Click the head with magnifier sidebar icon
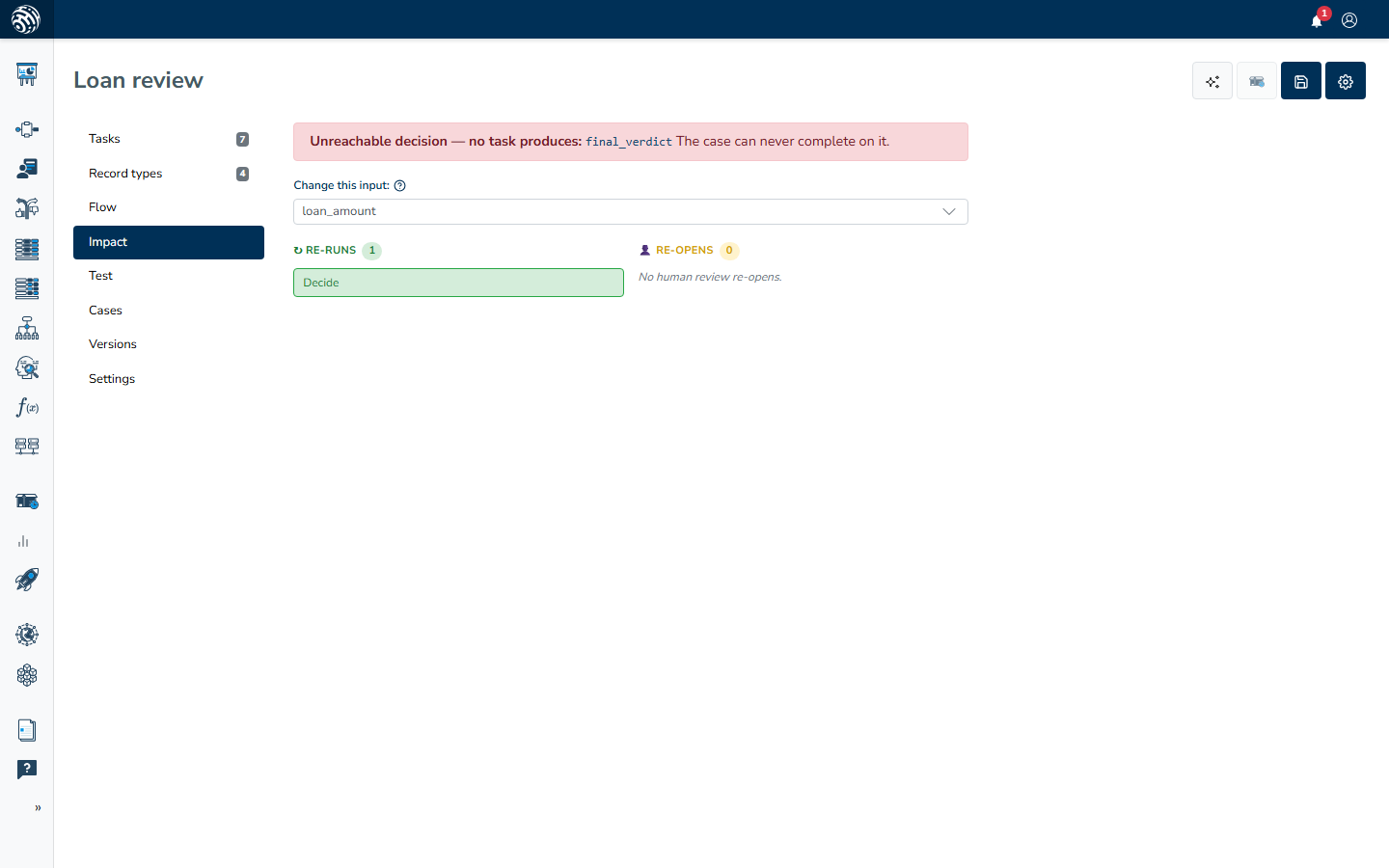The height and width of the screenshot is (868, 1389). (27, 367)
